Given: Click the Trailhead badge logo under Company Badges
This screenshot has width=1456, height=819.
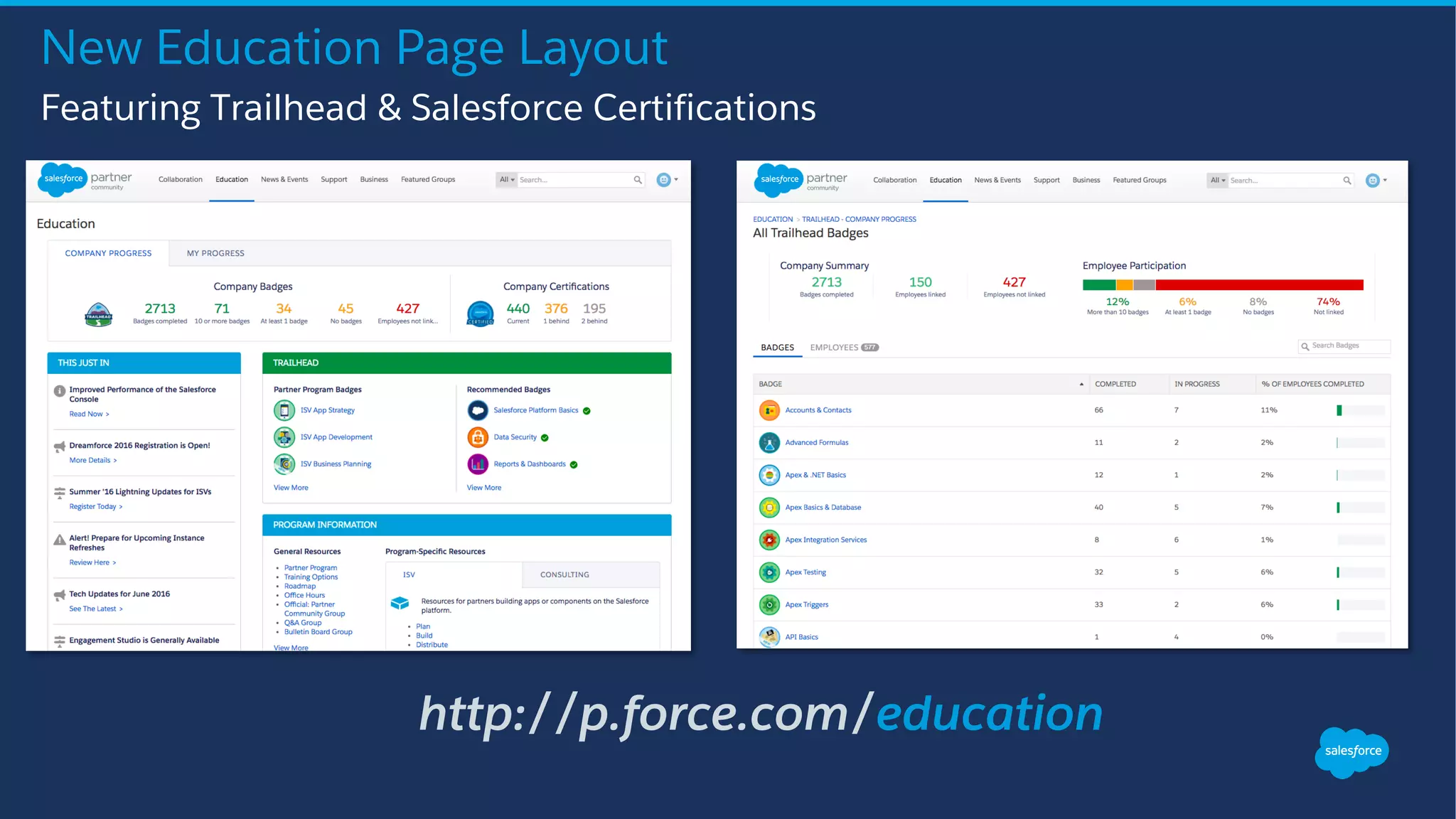Looking at the screenshot, I should (x=98, y=314).
